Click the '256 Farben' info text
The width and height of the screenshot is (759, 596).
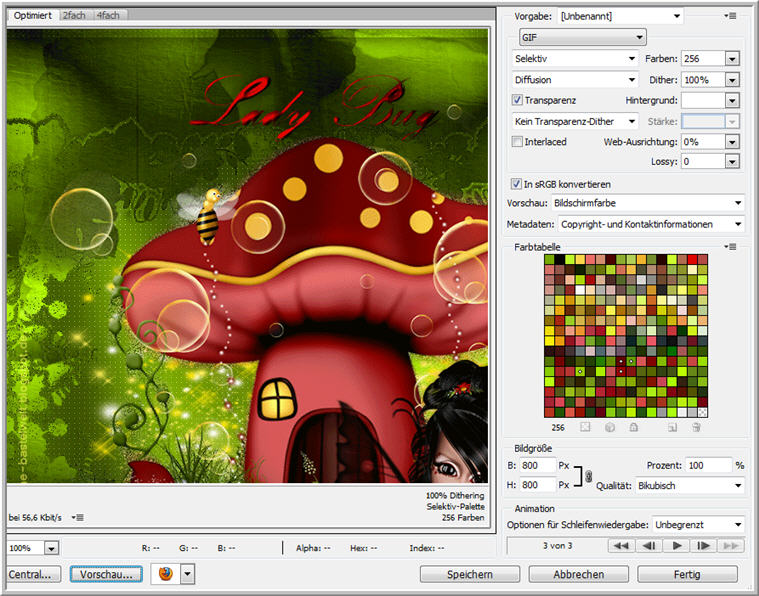click(x=463, y=518)
